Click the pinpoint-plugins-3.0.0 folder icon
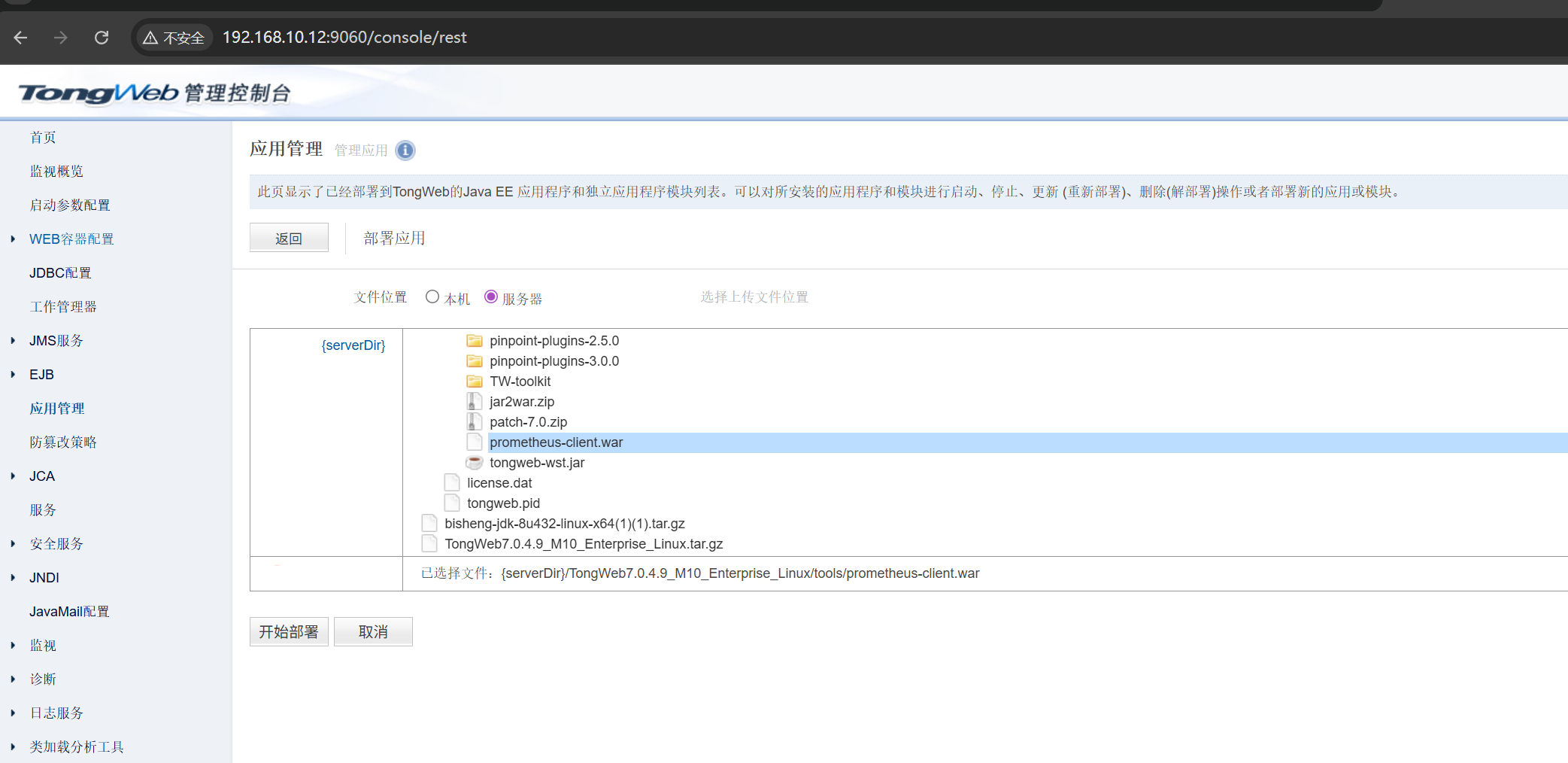Screen dimensions: 1568x763 coord(475,361)
